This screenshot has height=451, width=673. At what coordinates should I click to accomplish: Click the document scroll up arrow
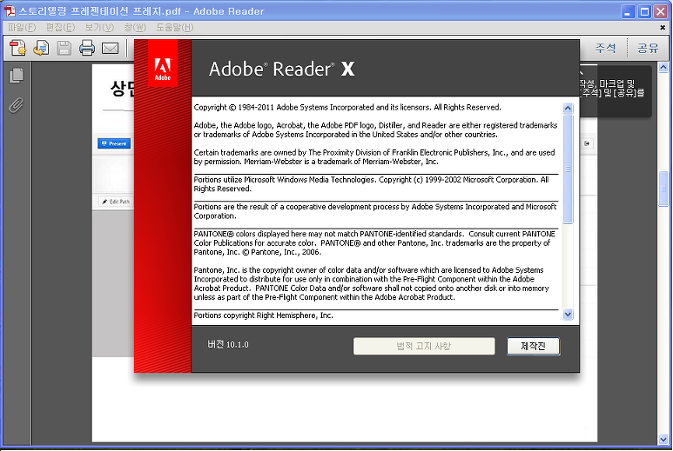pyautogui.click(x=664, y=67)
